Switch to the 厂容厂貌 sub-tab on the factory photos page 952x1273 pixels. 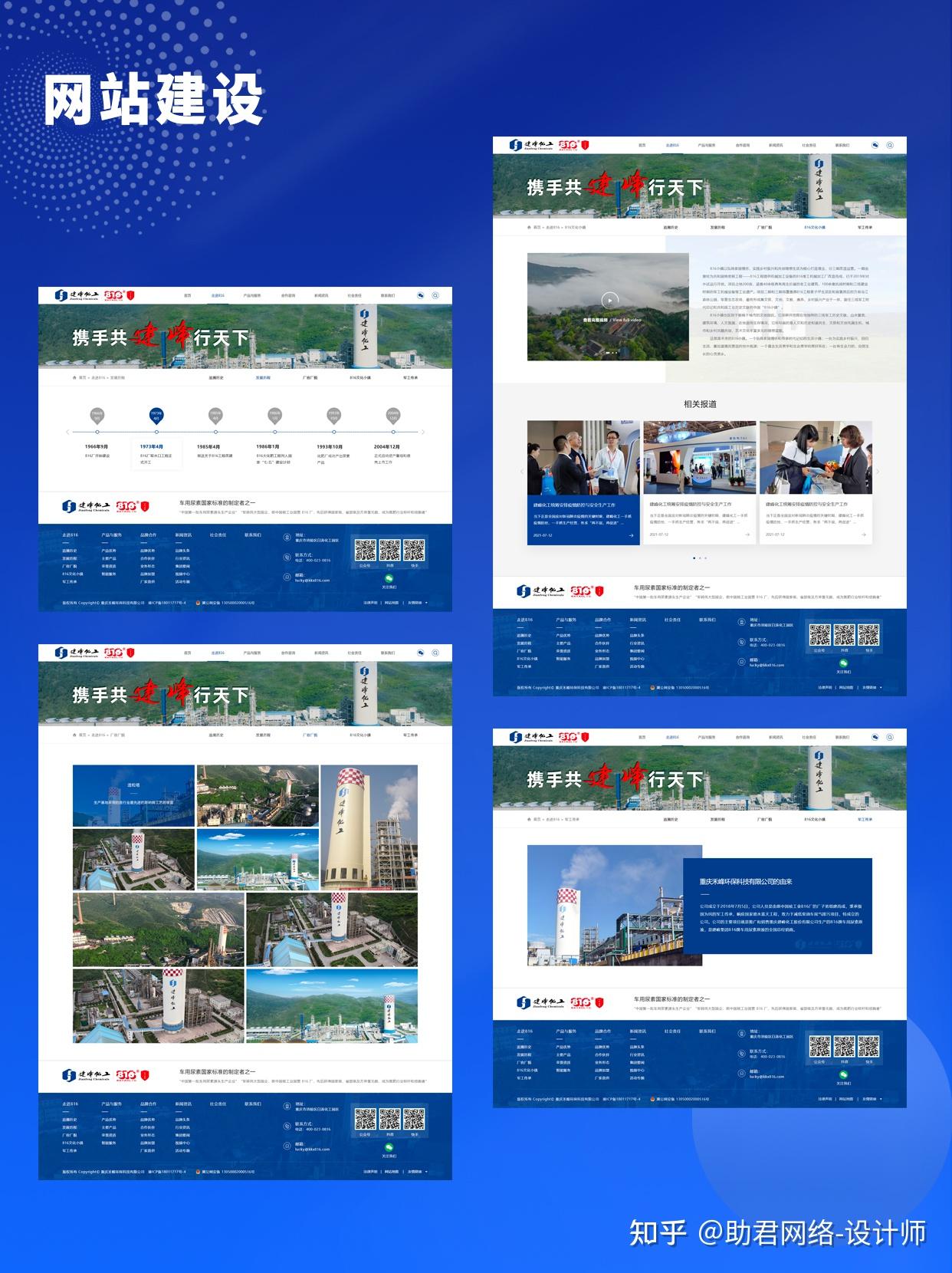pyautogui.click(x=310, y=735)
